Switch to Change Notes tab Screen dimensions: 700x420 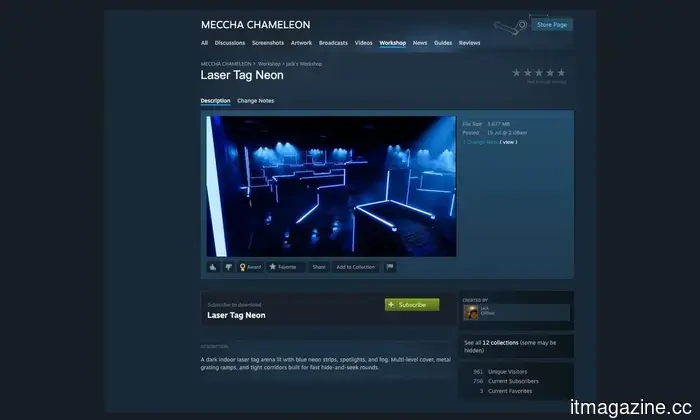(255, 101)
